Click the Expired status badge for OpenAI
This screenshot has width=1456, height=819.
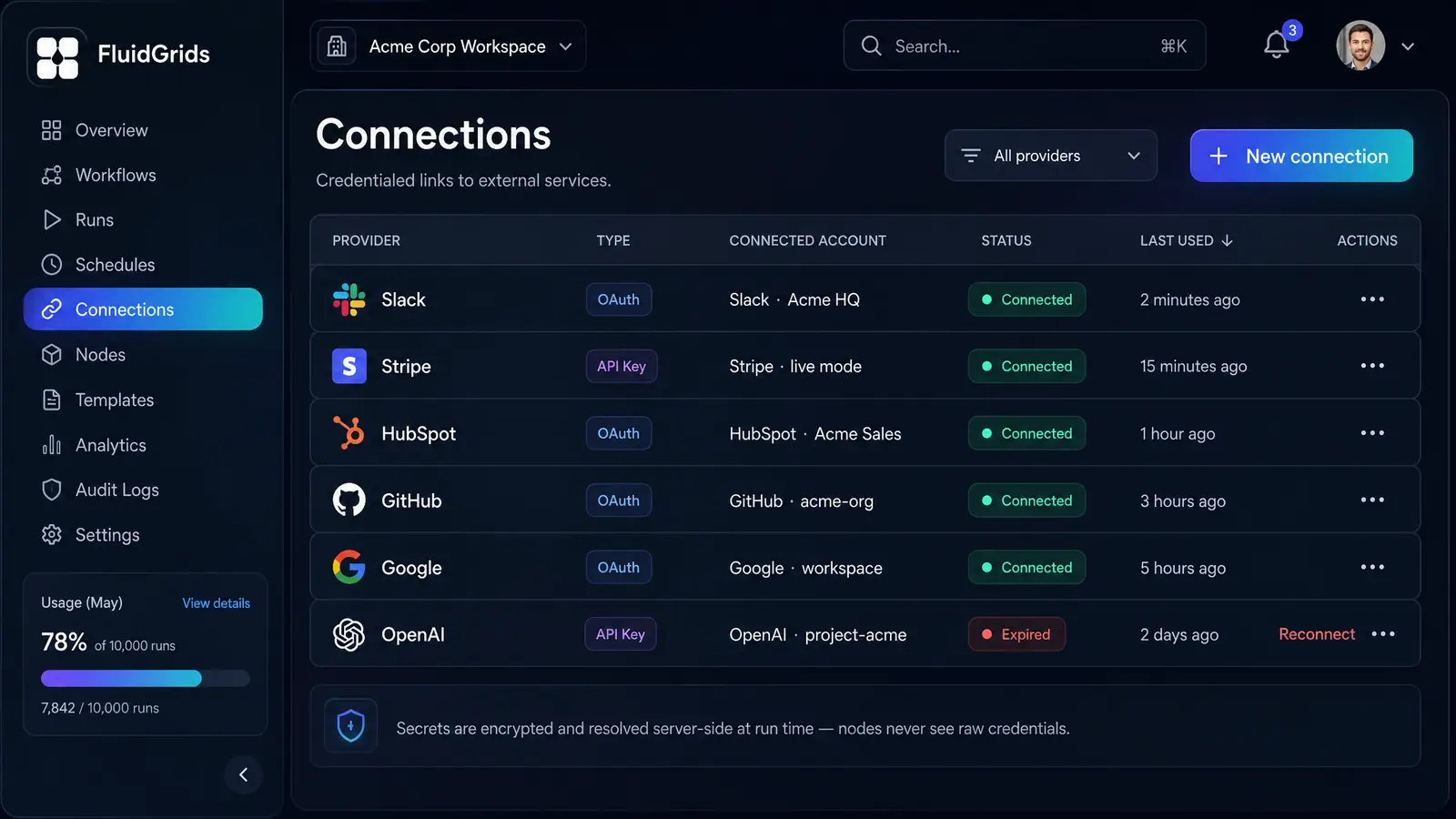1016,634
